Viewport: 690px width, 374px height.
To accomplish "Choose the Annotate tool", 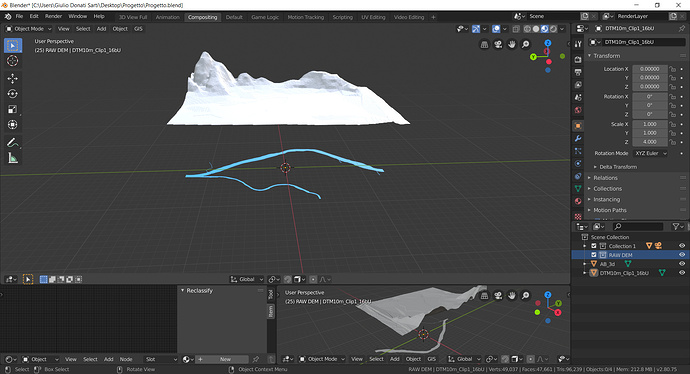I will pyautogui.click(x=13, y=143).
